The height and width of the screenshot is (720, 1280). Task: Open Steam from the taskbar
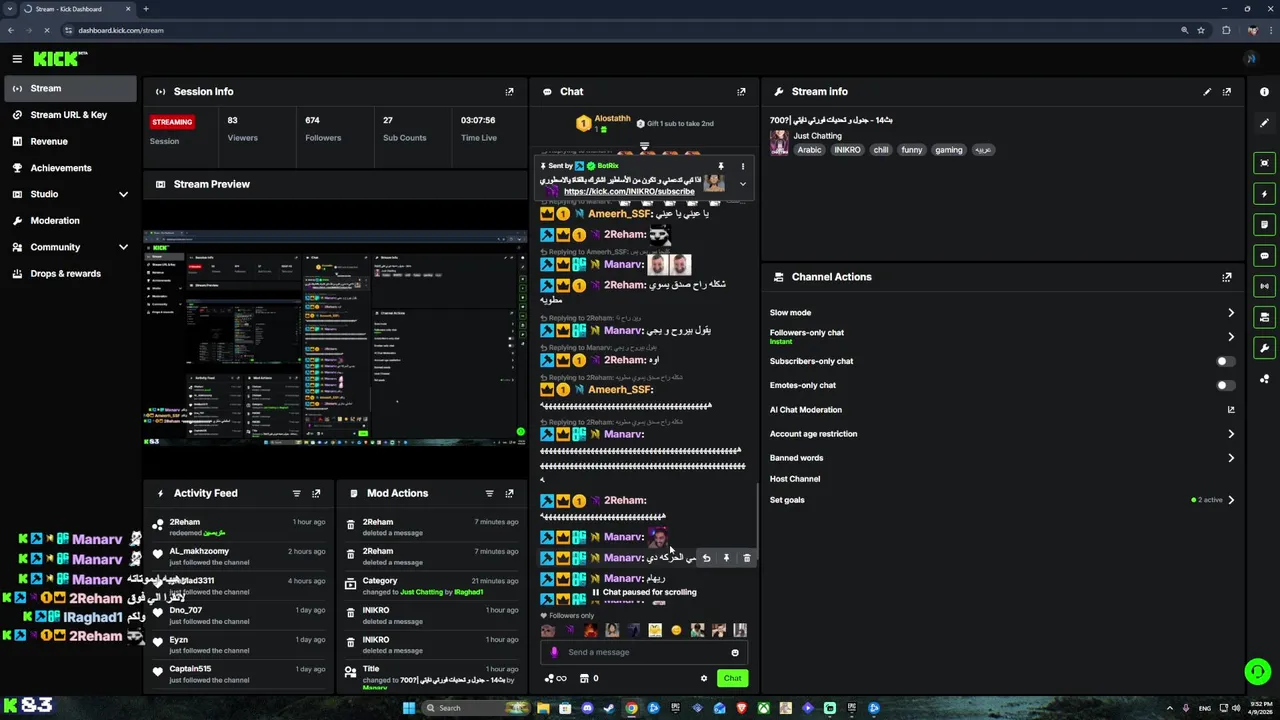609,708
